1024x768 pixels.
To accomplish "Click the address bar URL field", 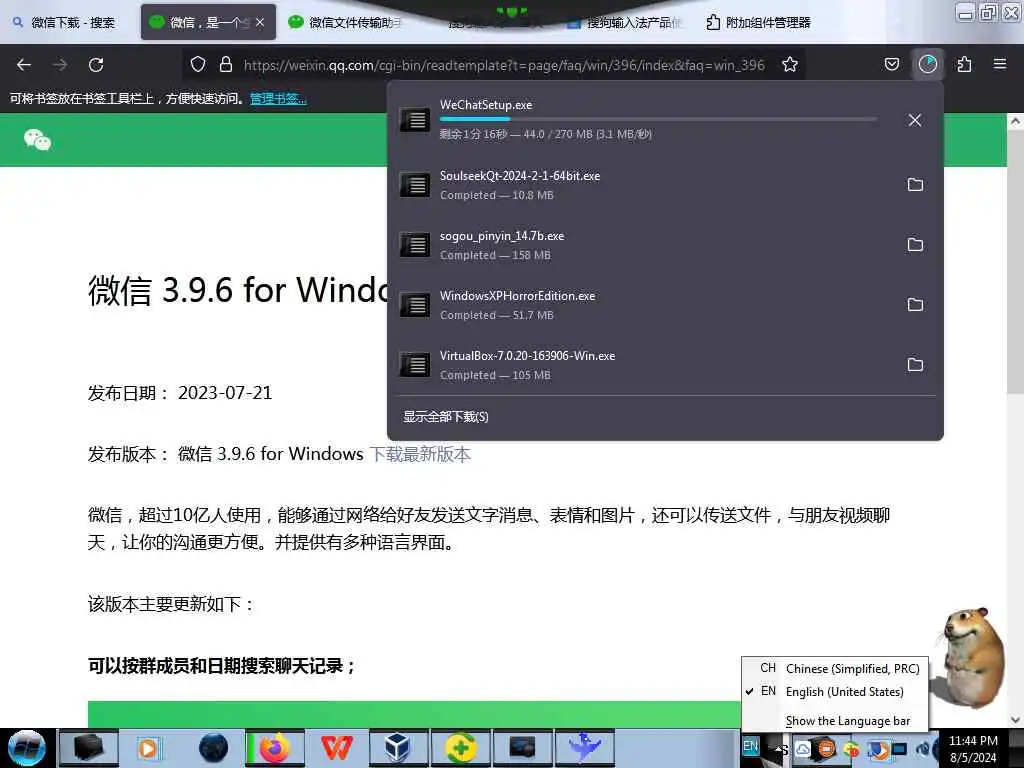I will click(504, 65).
